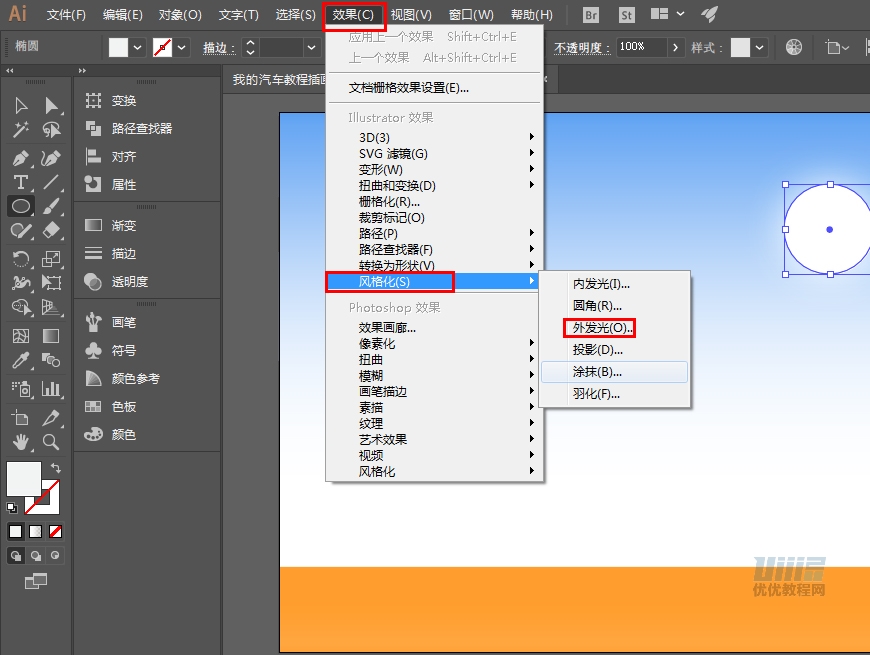The image size is (870, 655).
Task: Reset to default fill and stroke colors
Action: [x=12, y=508]
